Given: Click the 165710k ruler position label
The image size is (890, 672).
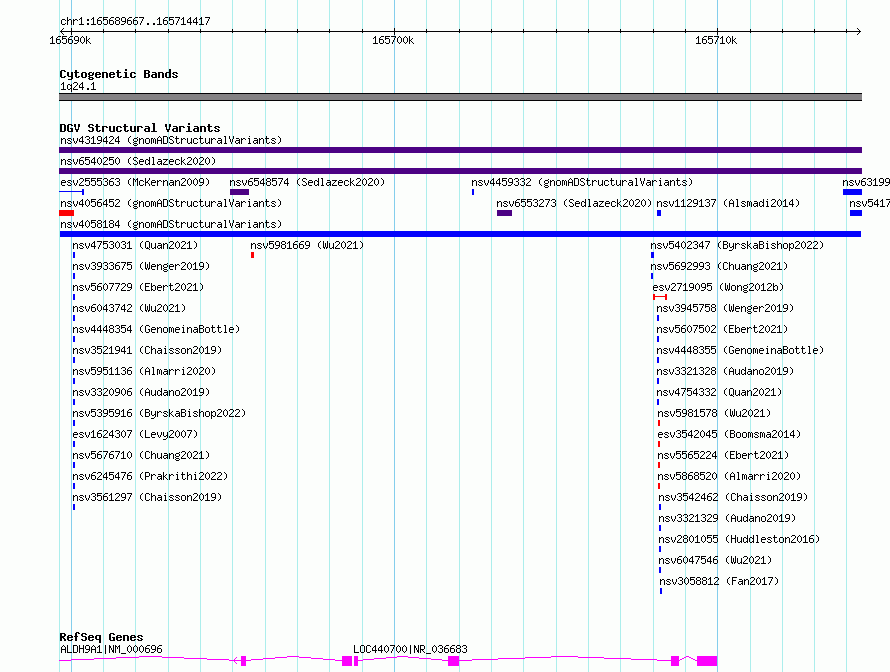Looking at the screenshot, I should pos(716,40).
